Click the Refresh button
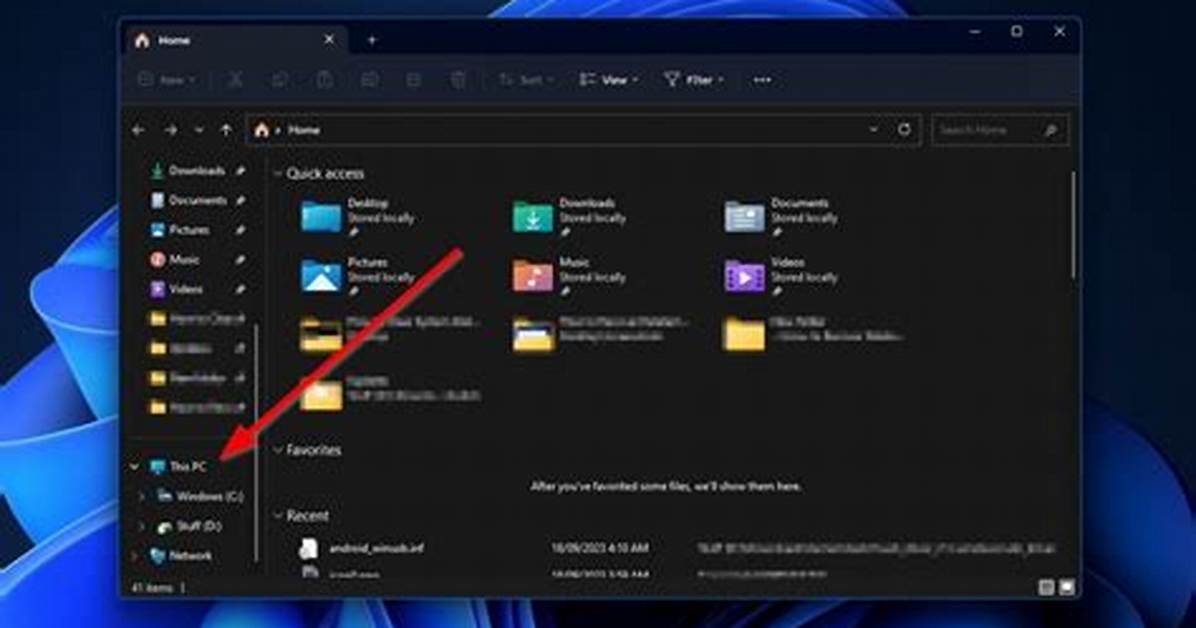The height and width of the screenshot is (628, 1196). pos(904,130)
